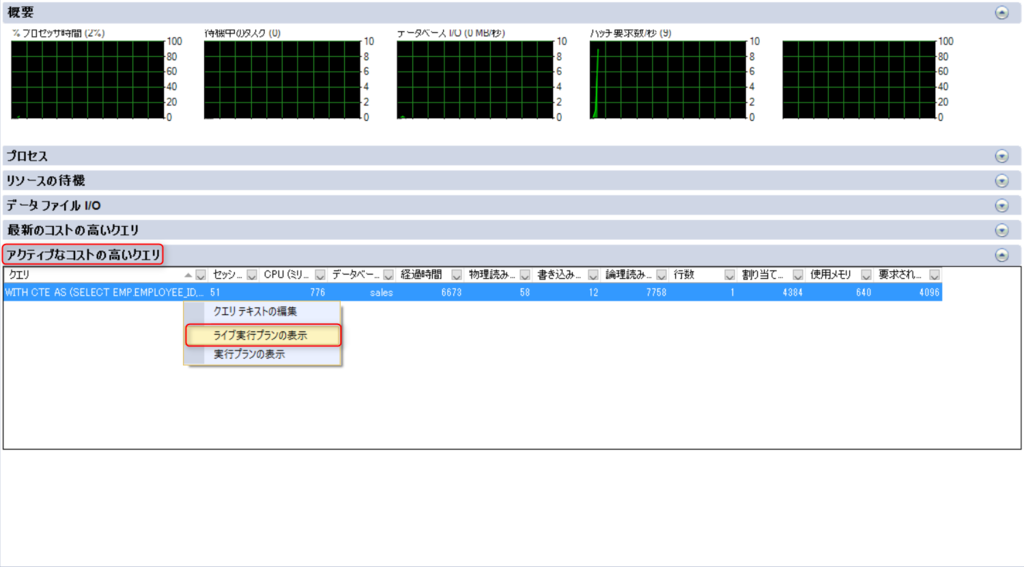The width and height of the screenshot is (1024, 567).
Task: Click the バッチ要求数/秒 graph
Action: tap(667, 80)
